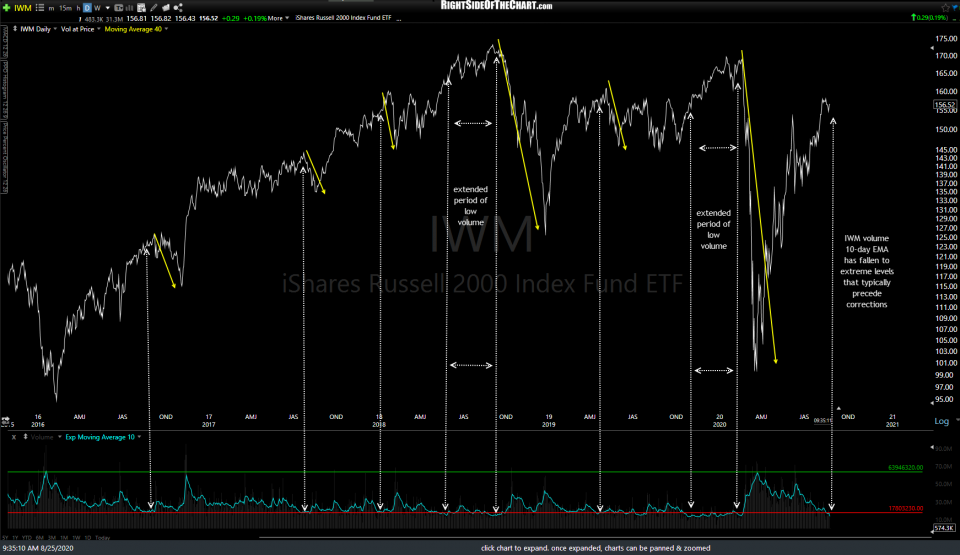
Task: Click the RightSideOfTheChart.com header link
Action: (x=497, y=6)
